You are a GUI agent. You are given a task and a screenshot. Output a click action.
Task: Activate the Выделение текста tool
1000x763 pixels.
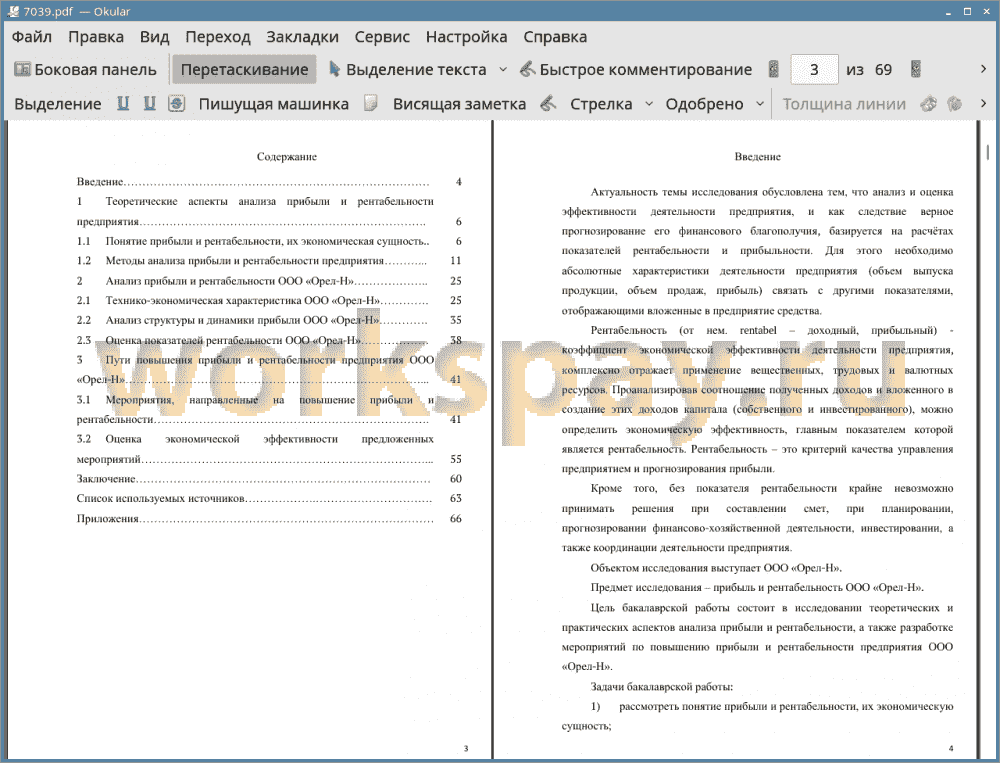(x=408, y=70)
